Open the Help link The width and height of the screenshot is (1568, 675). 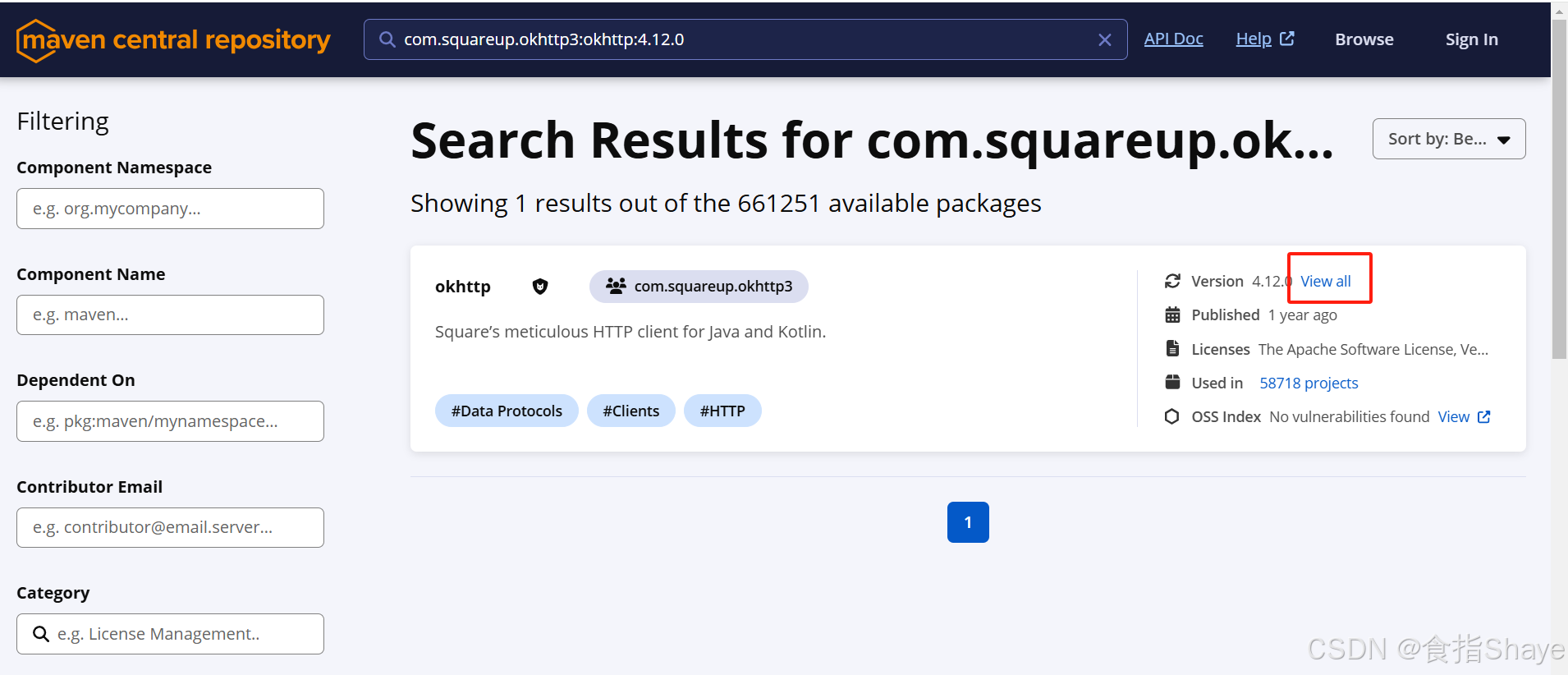[x=1254, y=39]
